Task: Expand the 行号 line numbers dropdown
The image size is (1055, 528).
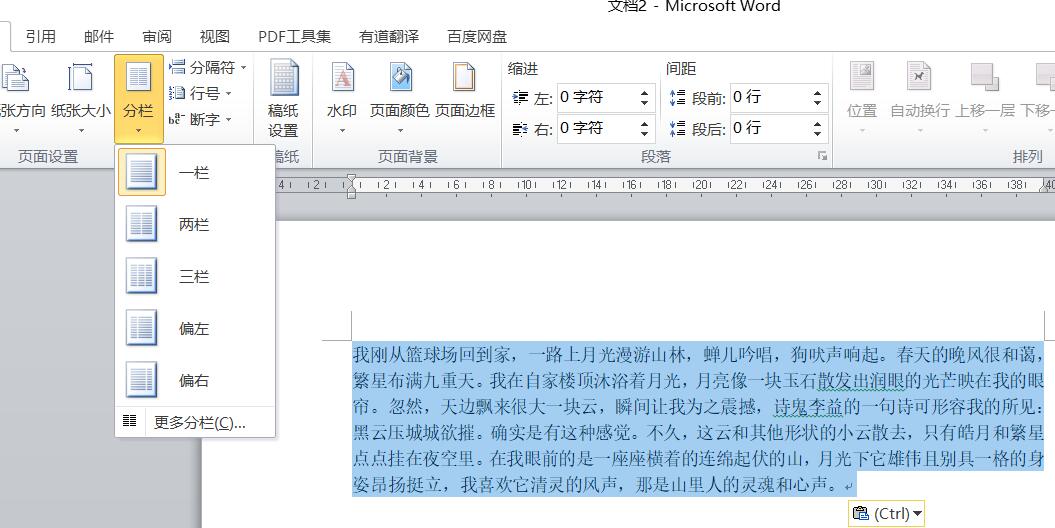Action: pyautogui.click(x=200, y=93)
